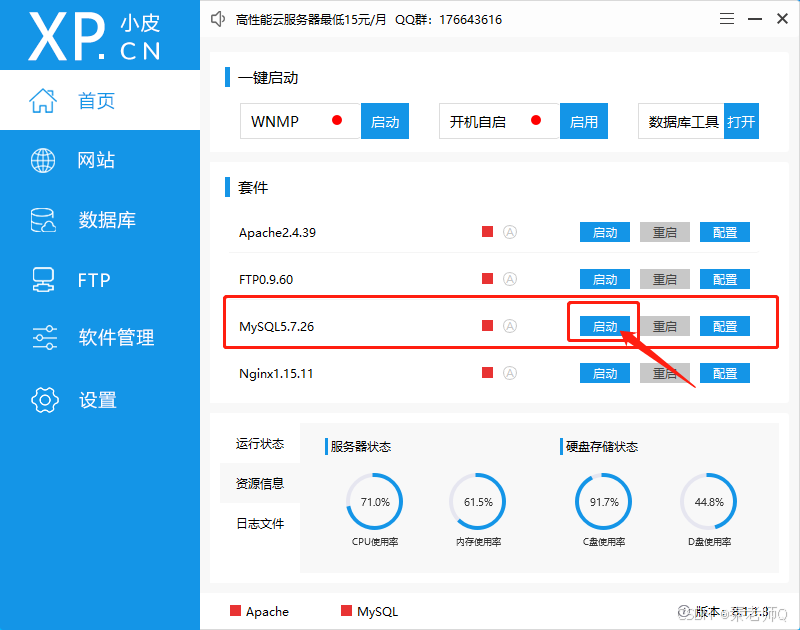
Task: Open the hamburger menu icon
Action: 727,19
